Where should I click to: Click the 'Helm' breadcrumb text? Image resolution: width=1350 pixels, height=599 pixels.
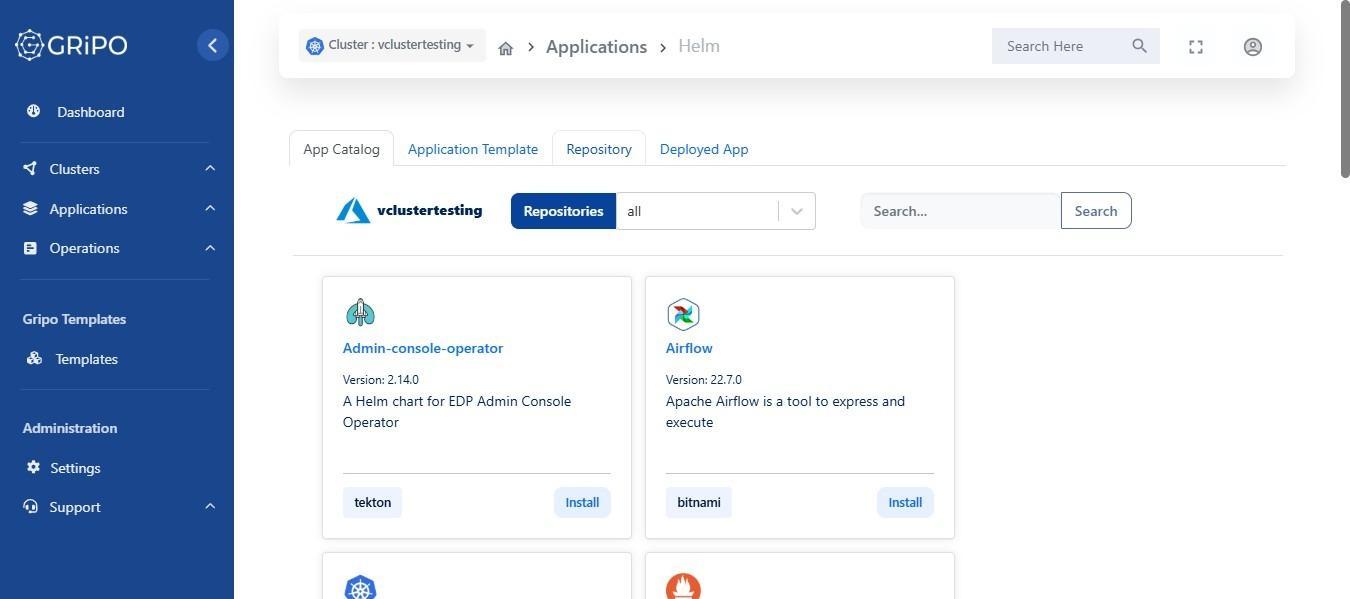699,46
